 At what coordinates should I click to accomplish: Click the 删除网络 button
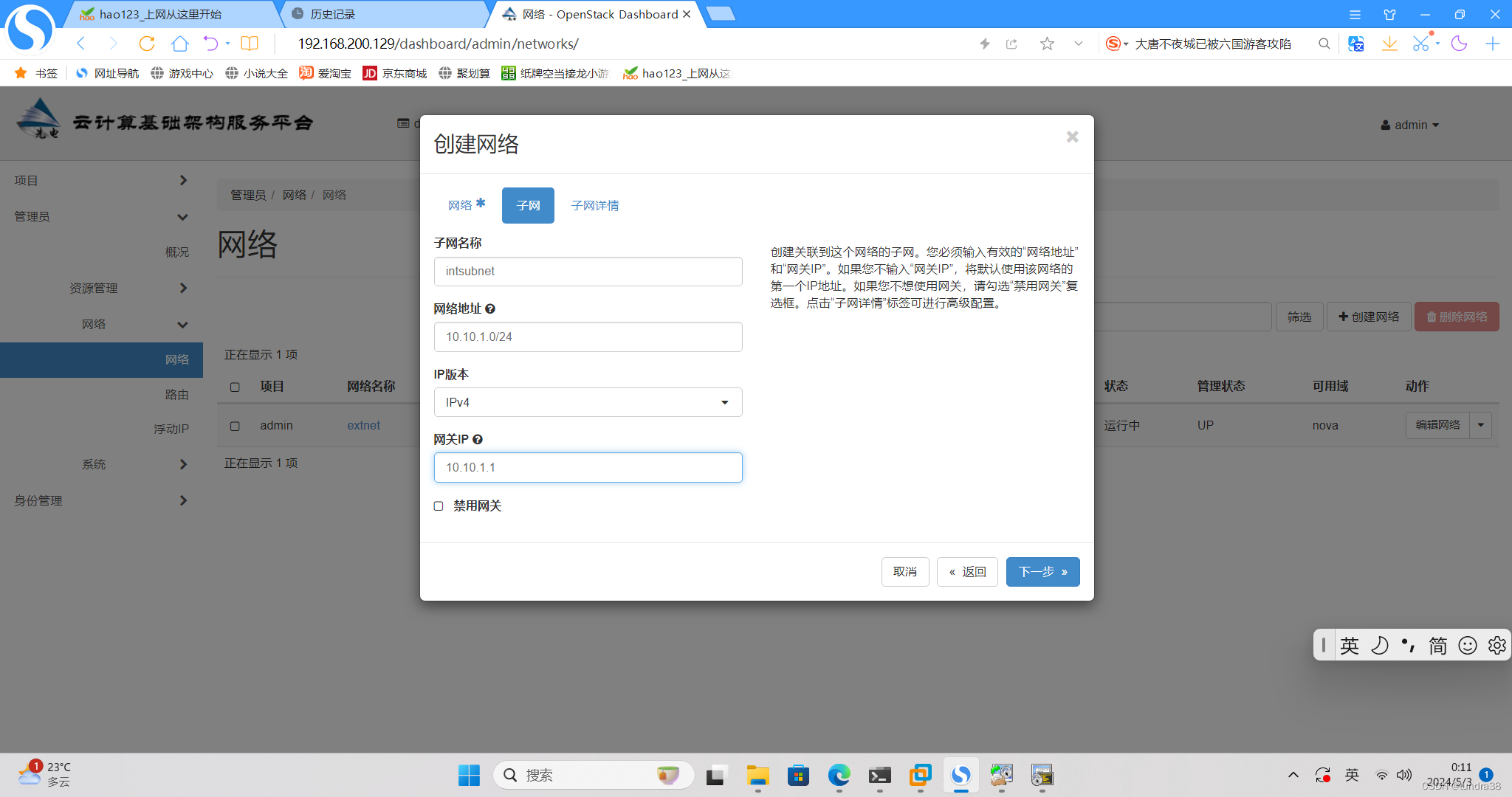point(1457,317)
